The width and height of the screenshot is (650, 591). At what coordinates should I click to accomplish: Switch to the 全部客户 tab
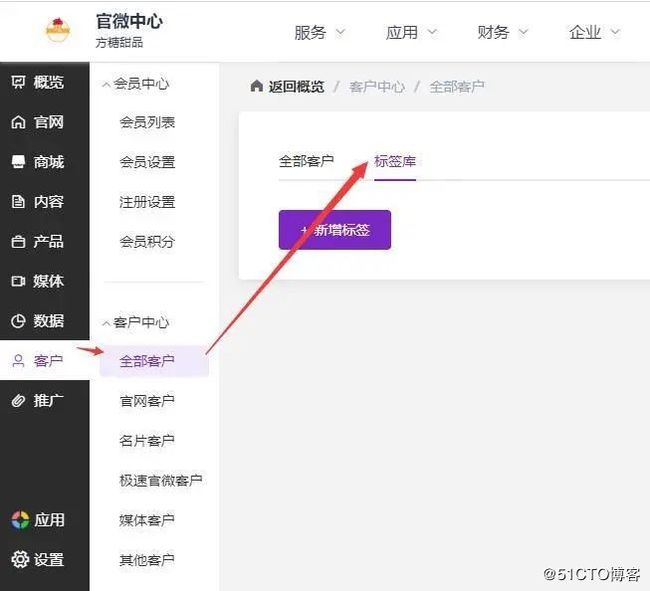306,161
